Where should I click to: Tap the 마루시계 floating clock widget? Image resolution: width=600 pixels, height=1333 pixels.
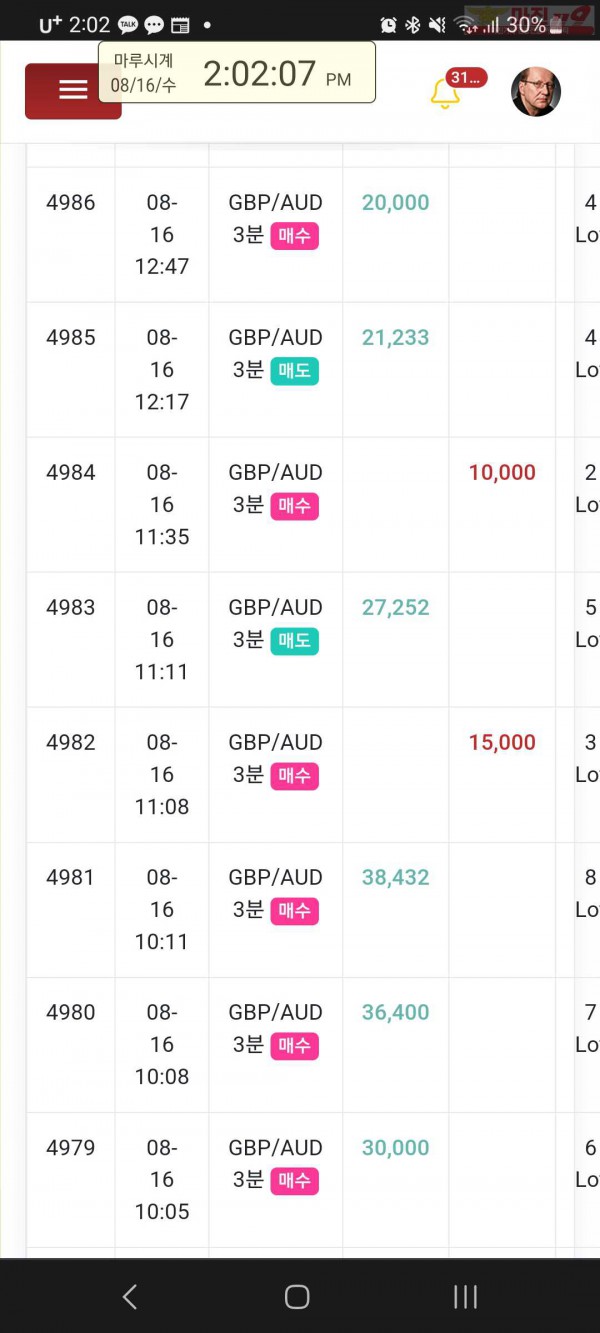click(x=237, y=72)
